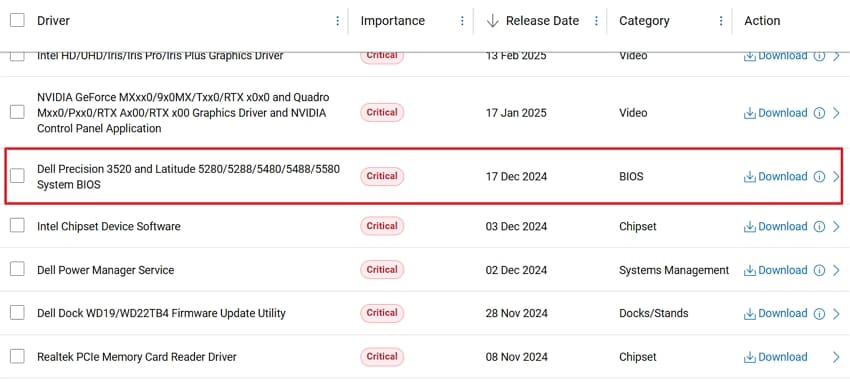Click the Critical badge for Intel Chipset Software
850x392 pixels.
[382, 226]
